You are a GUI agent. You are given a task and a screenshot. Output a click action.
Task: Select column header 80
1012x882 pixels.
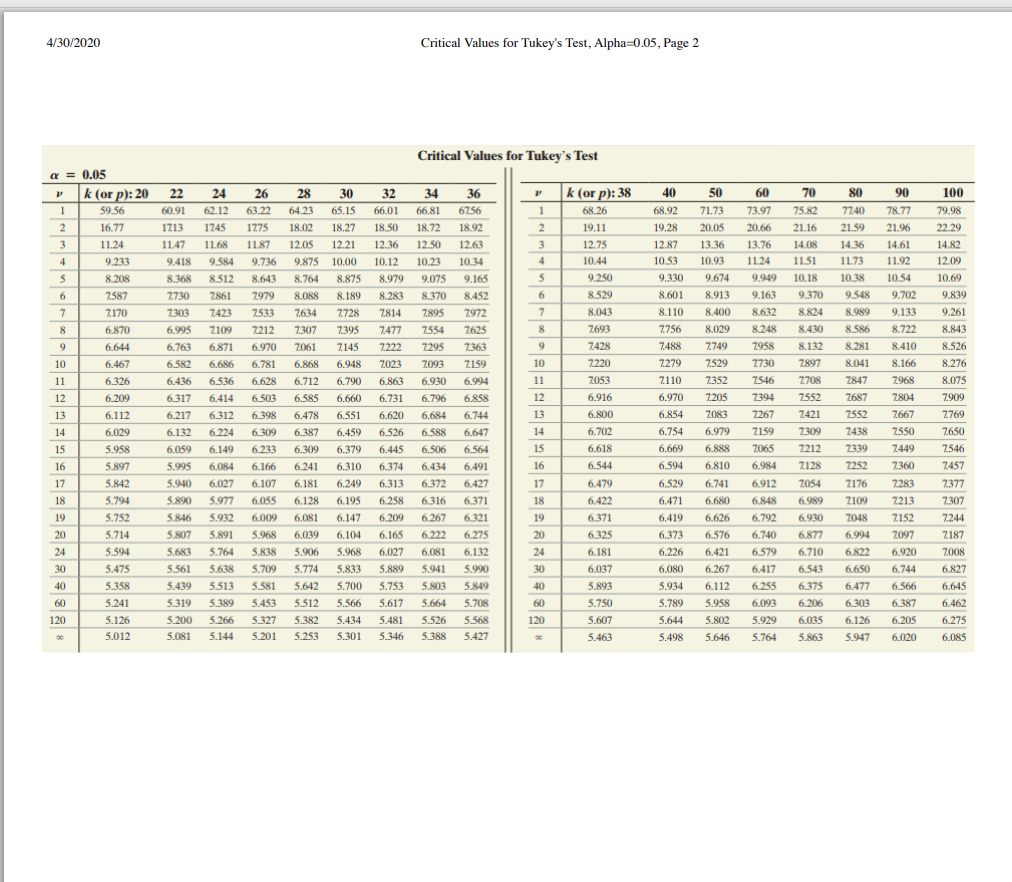point(855,193)
